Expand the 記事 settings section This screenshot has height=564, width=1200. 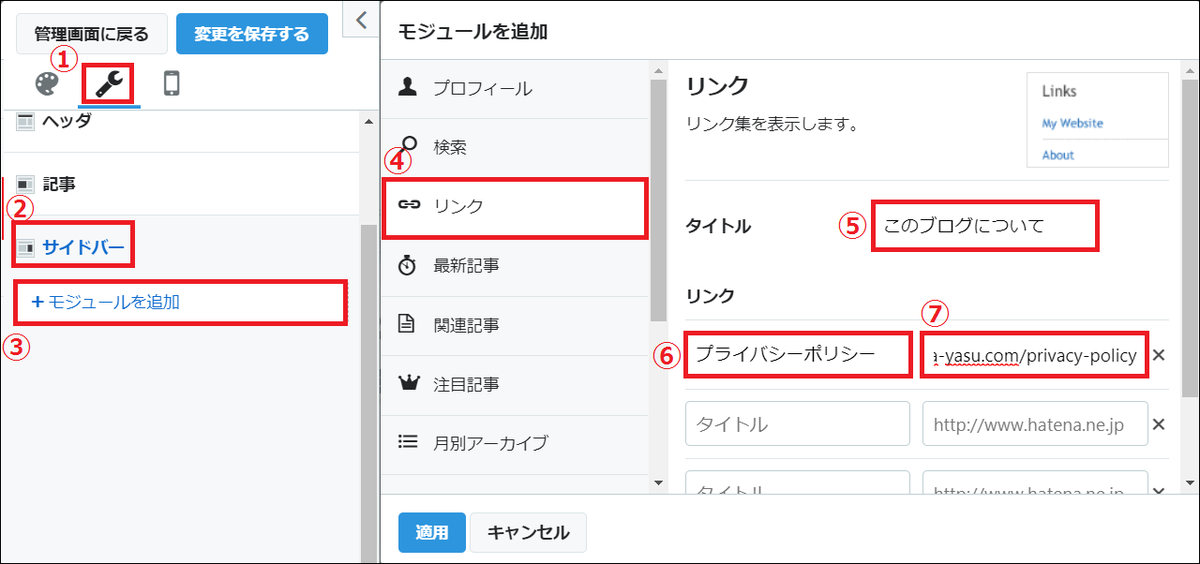180,184
